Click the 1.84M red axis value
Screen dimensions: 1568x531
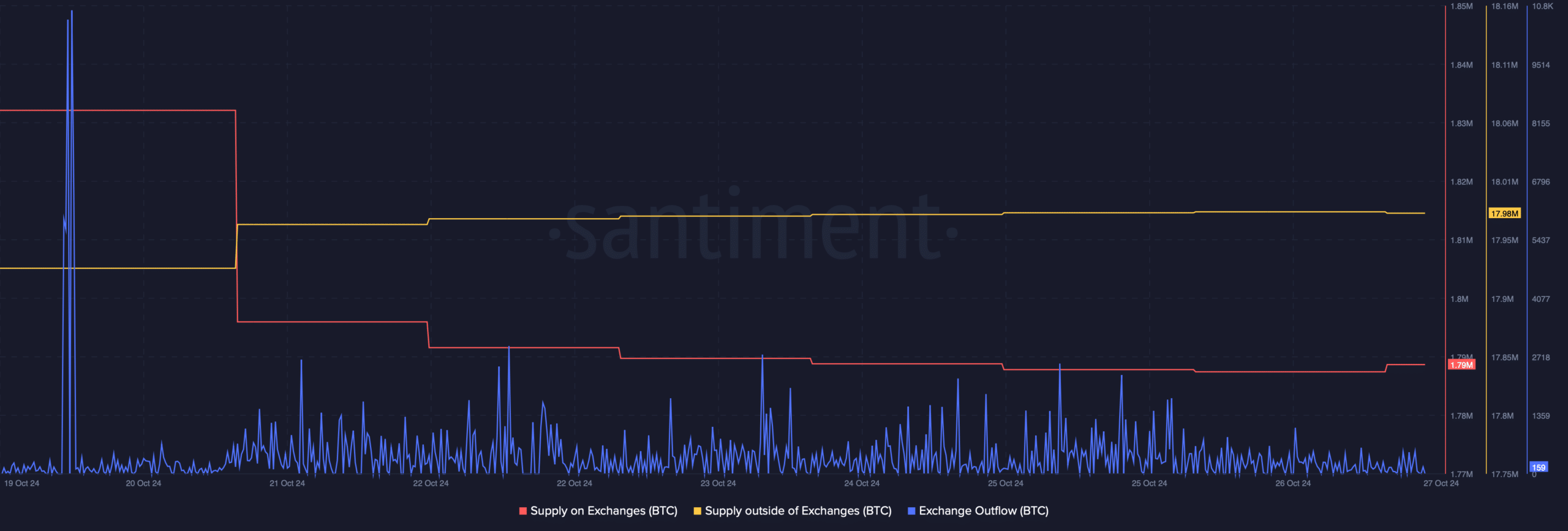pos(1461,65)
